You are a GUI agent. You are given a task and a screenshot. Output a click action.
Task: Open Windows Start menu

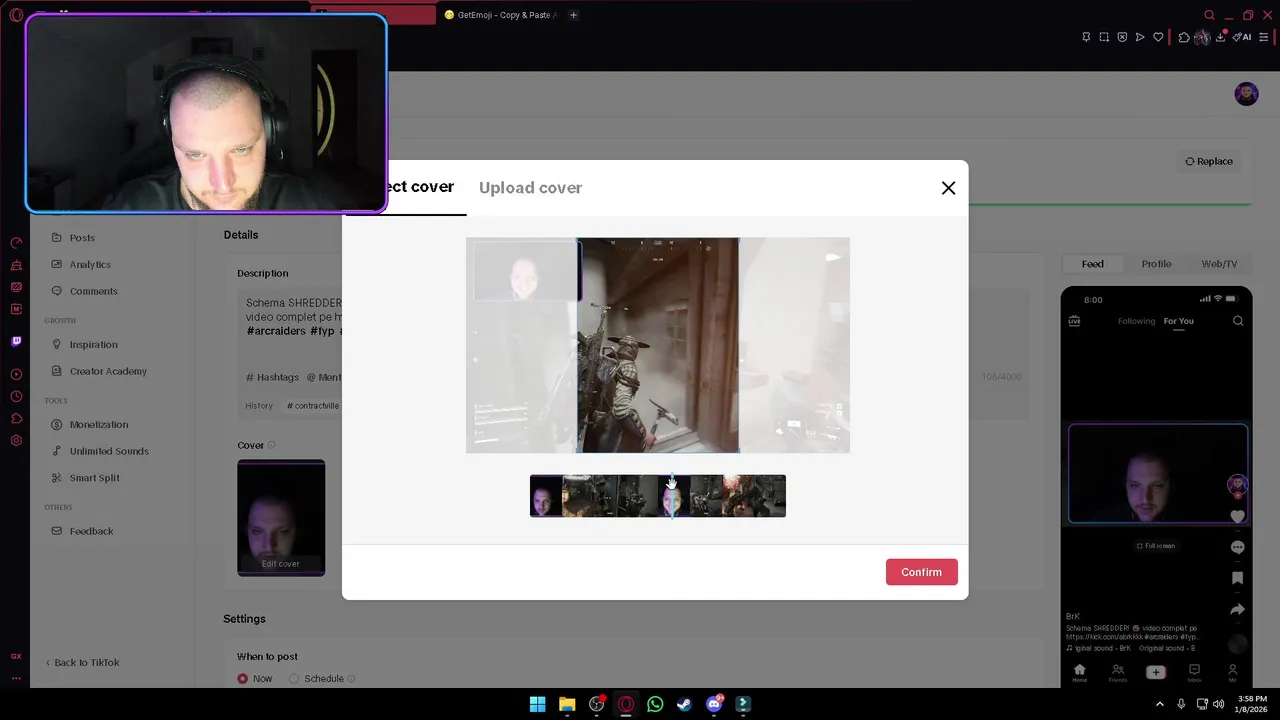click(537, 704)
